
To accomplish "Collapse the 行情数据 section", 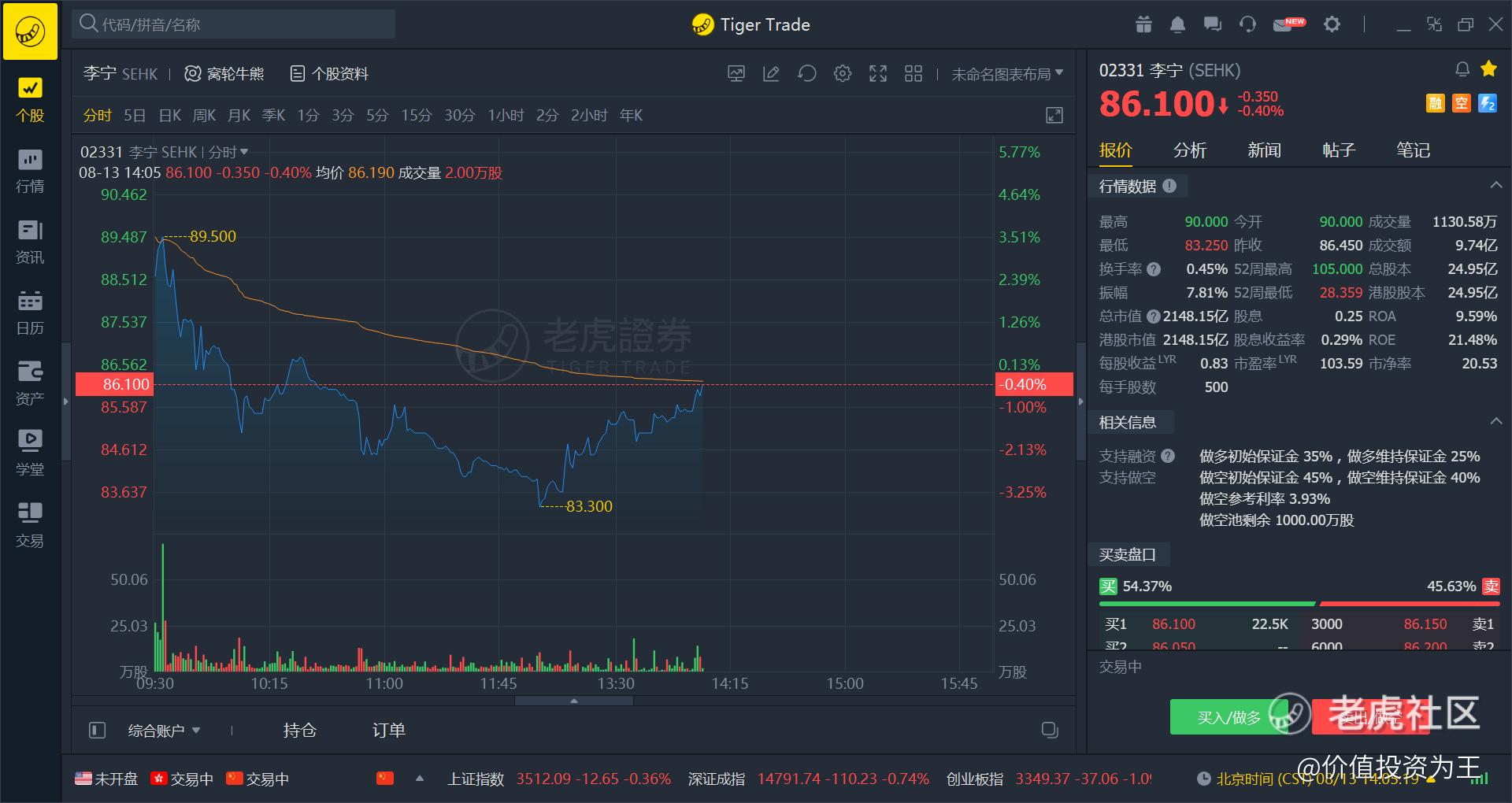I will tap(1496, 186).
